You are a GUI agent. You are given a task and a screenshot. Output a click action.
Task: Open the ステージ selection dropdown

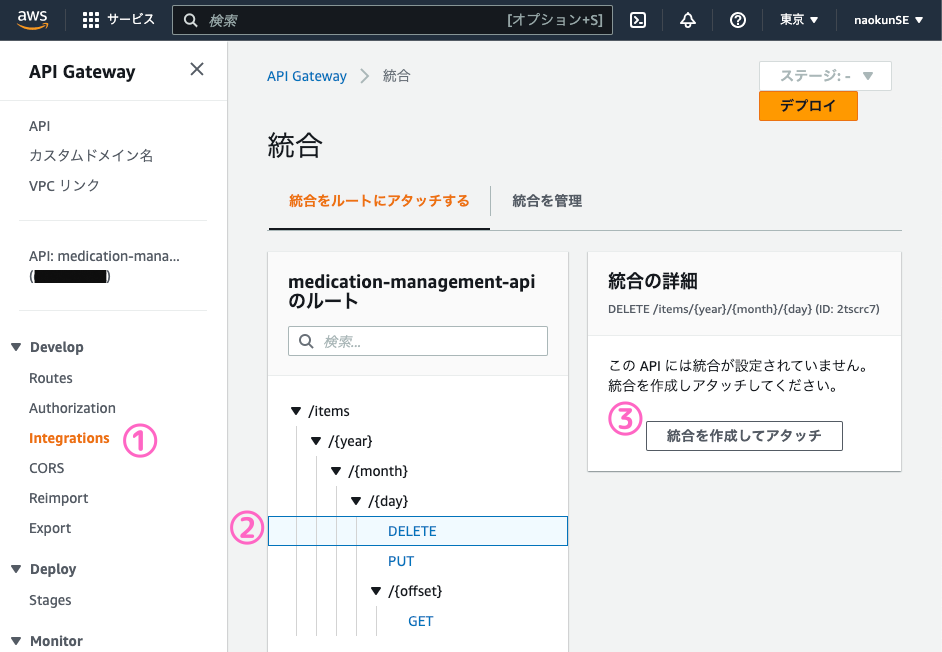click(825, 76)
